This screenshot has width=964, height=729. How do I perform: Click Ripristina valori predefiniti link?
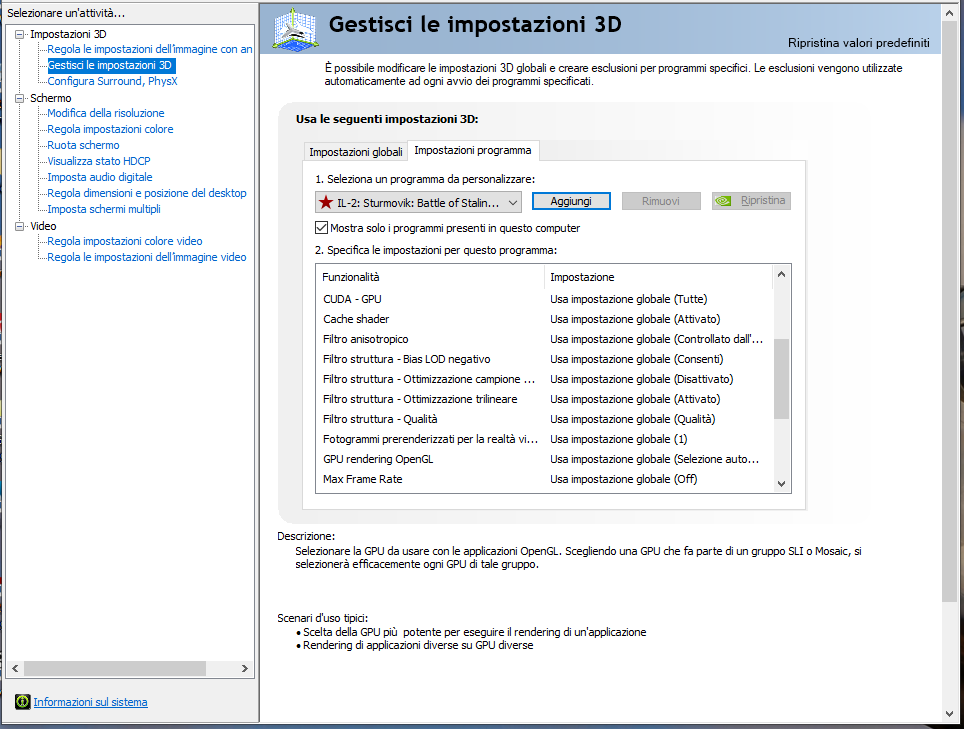click(859, 43)
